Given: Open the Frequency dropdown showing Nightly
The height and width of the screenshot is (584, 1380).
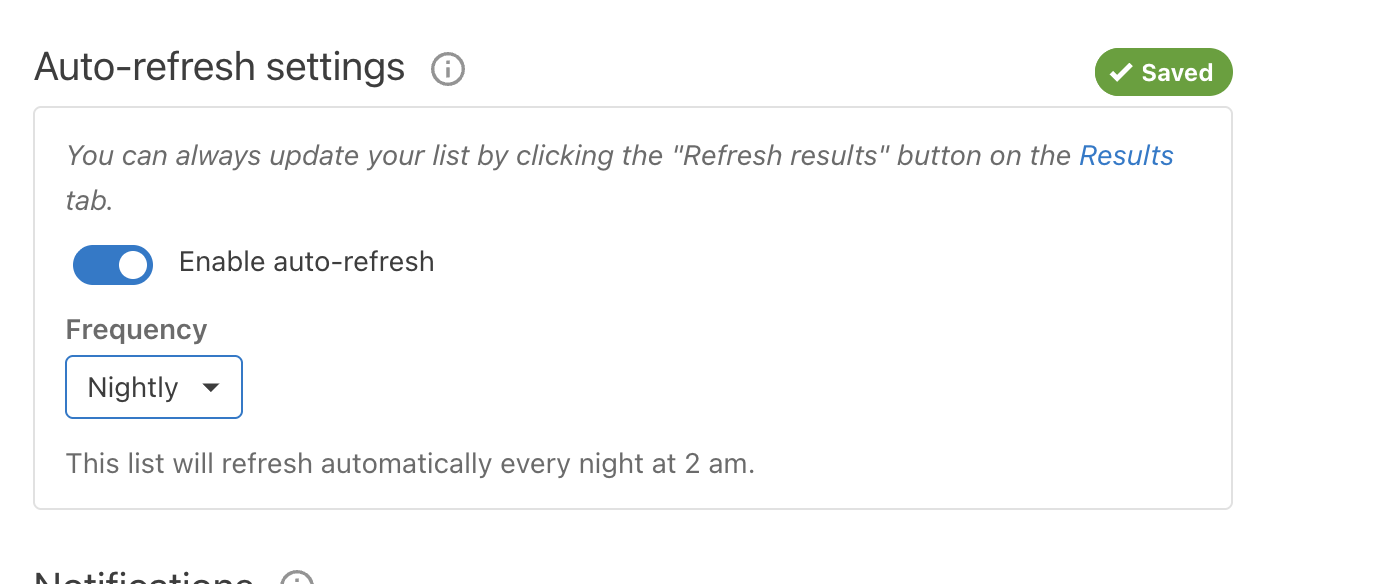Looking at the screenshot, I should tap(153, 386).
